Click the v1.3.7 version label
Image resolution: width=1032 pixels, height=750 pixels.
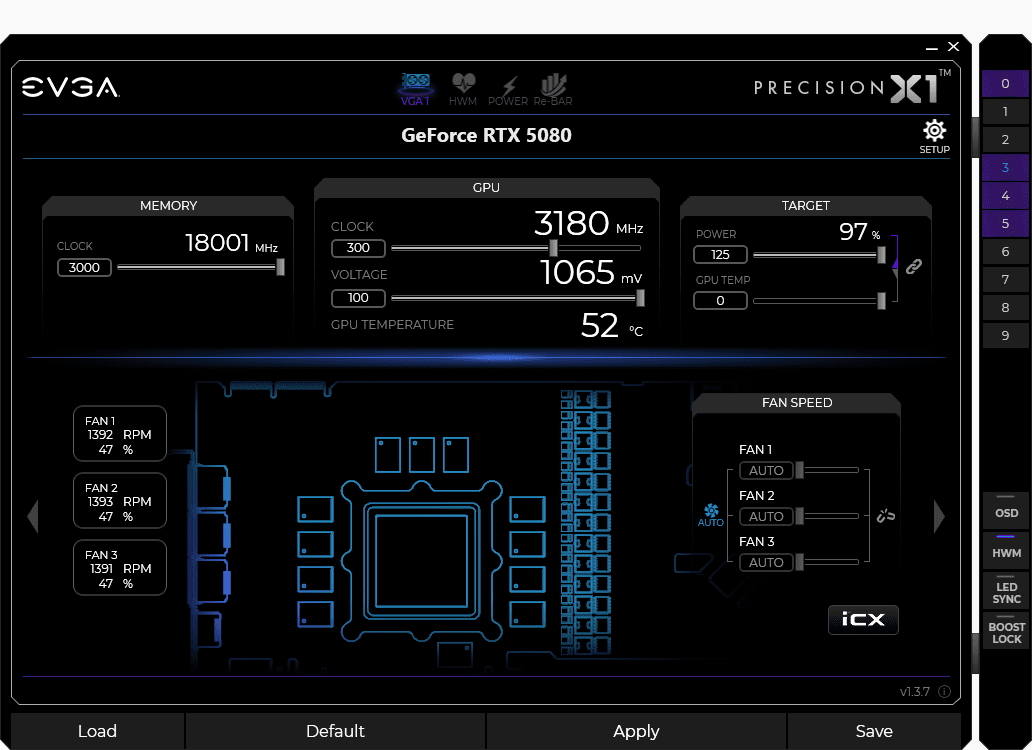[915, 692]
